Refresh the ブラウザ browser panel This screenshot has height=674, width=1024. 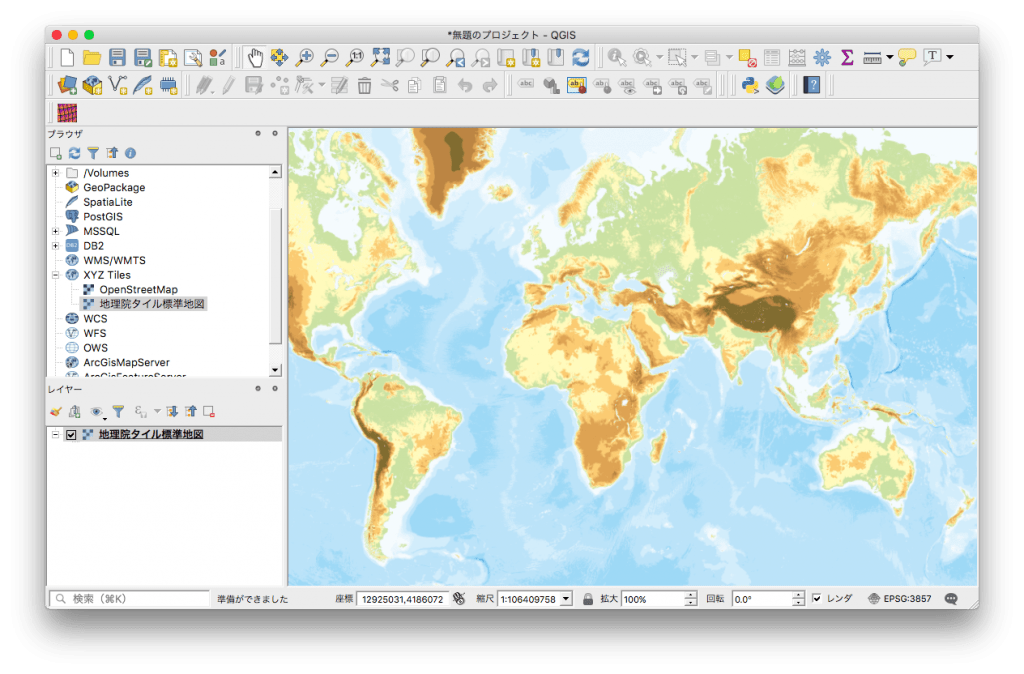(74, 153)
